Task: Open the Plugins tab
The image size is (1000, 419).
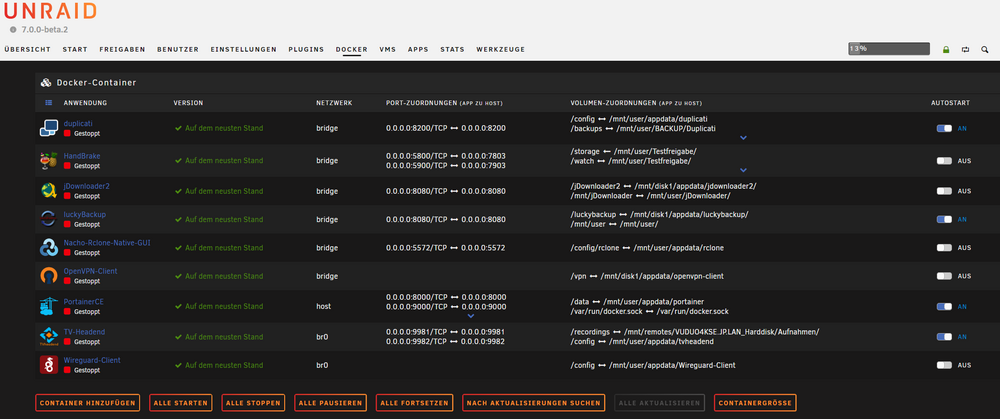Action: (306, 49)
